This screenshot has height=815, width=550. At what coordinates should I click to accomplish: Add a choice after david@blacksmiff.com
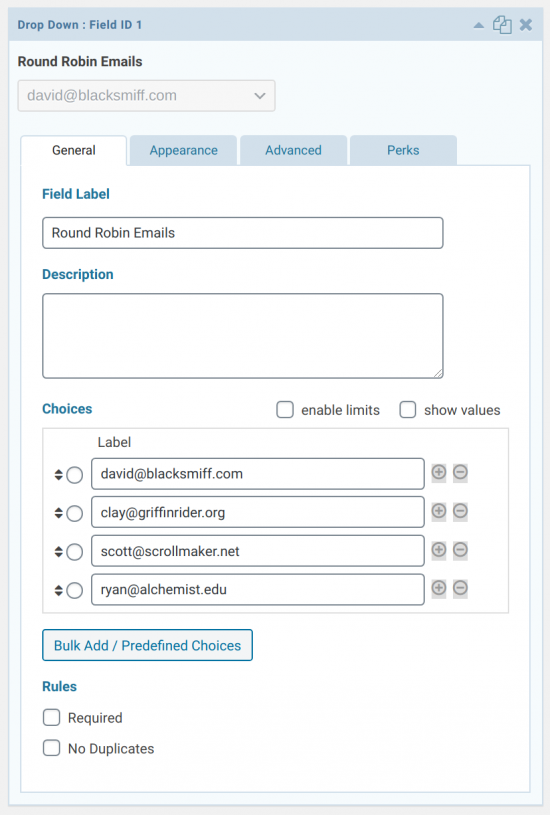point(439,472)
